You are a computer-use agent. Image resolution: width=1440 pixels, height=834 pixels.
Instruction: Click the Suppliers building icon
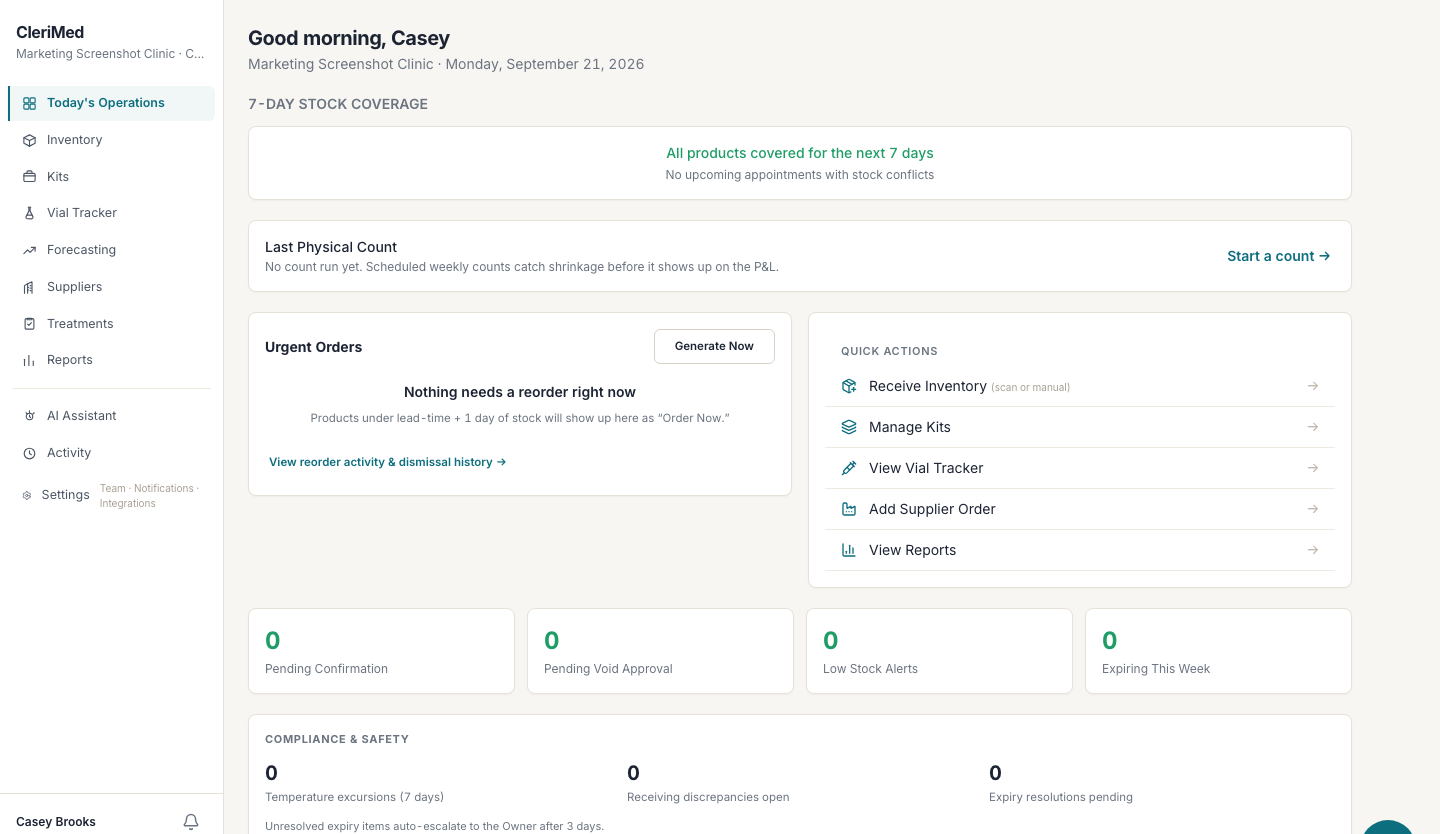tap(29, 287)
